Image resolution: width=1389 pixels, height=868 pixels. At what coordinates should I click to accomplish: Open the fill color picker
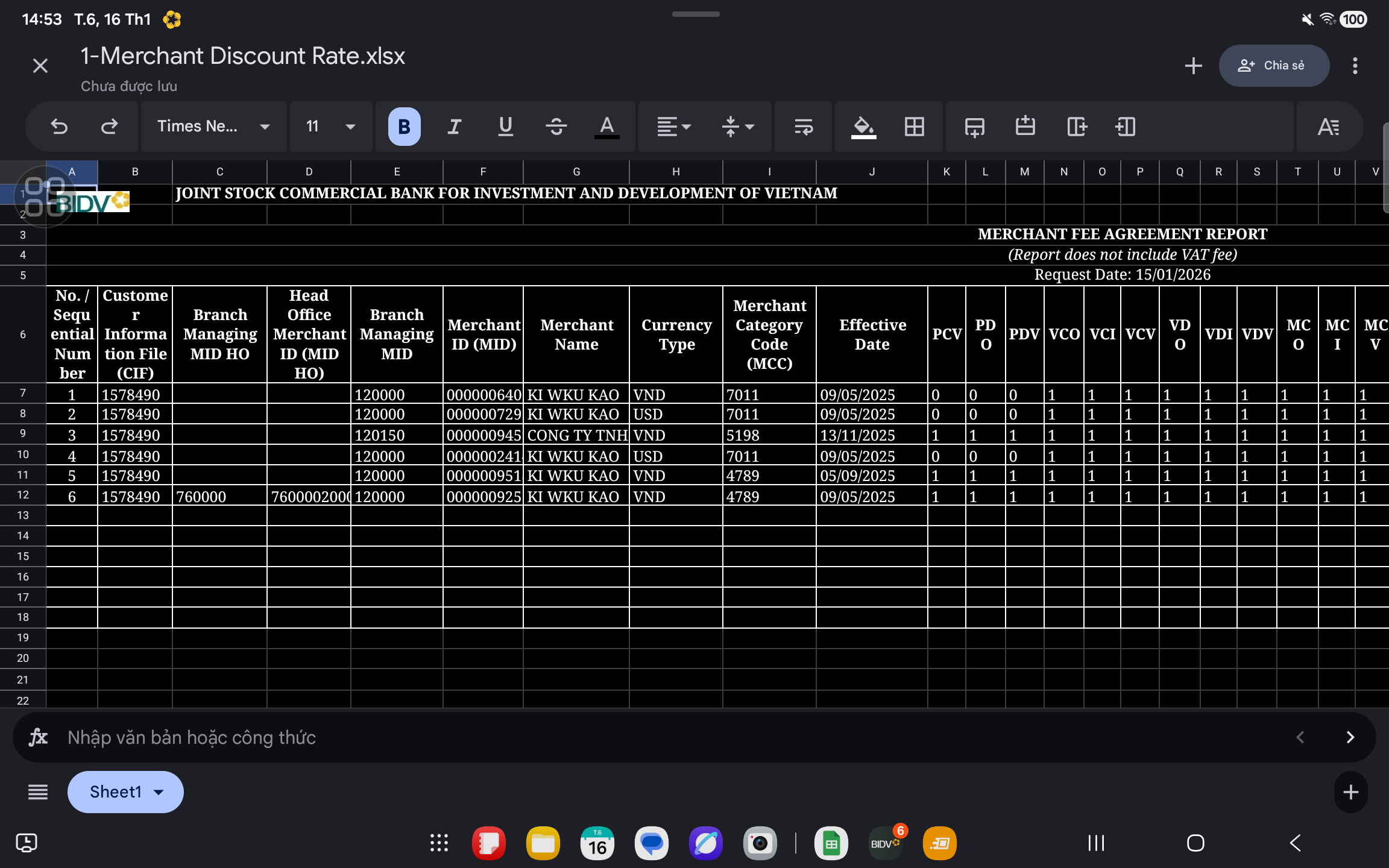[863, 127]
